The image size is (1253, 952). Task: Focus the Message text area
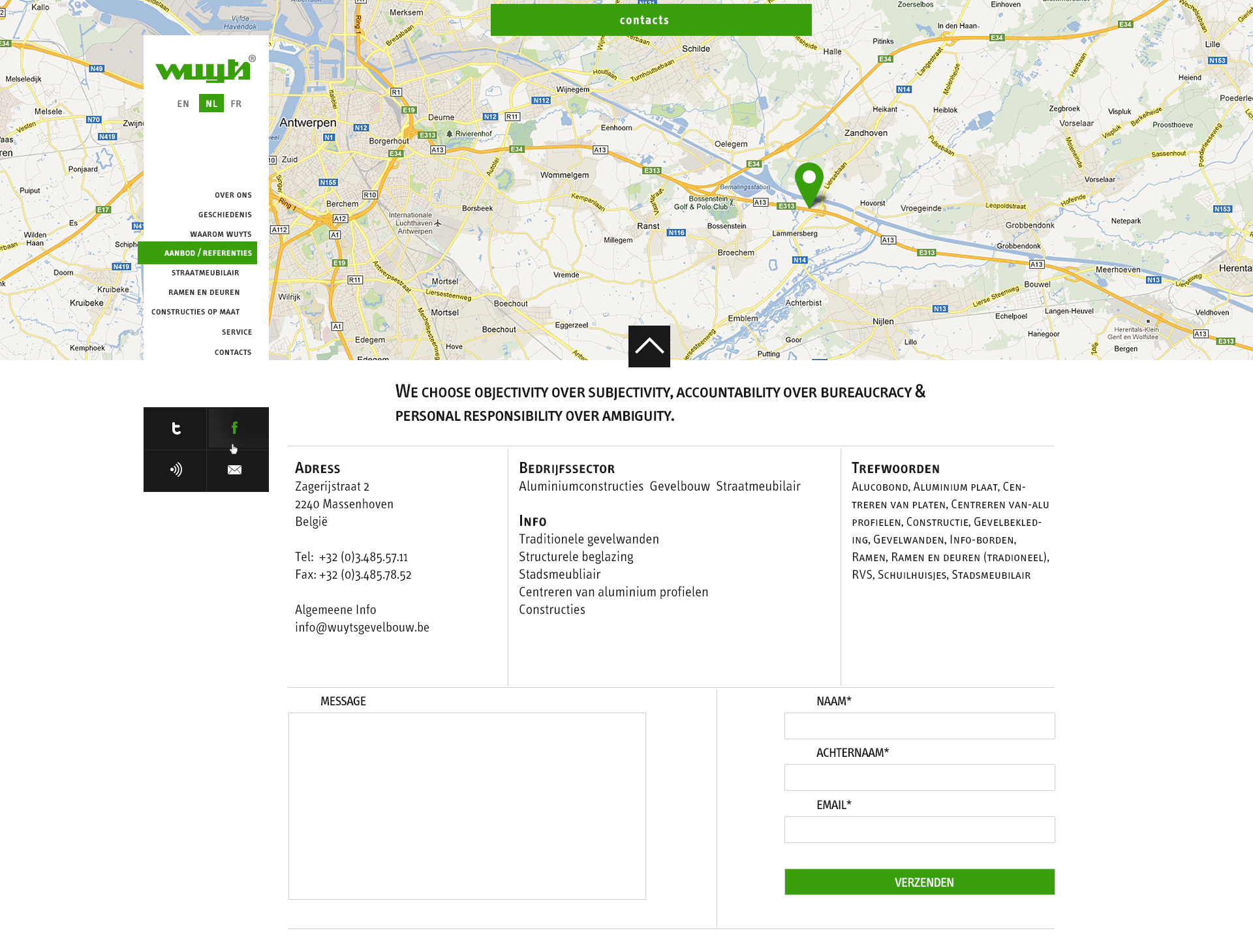[467, 806]
